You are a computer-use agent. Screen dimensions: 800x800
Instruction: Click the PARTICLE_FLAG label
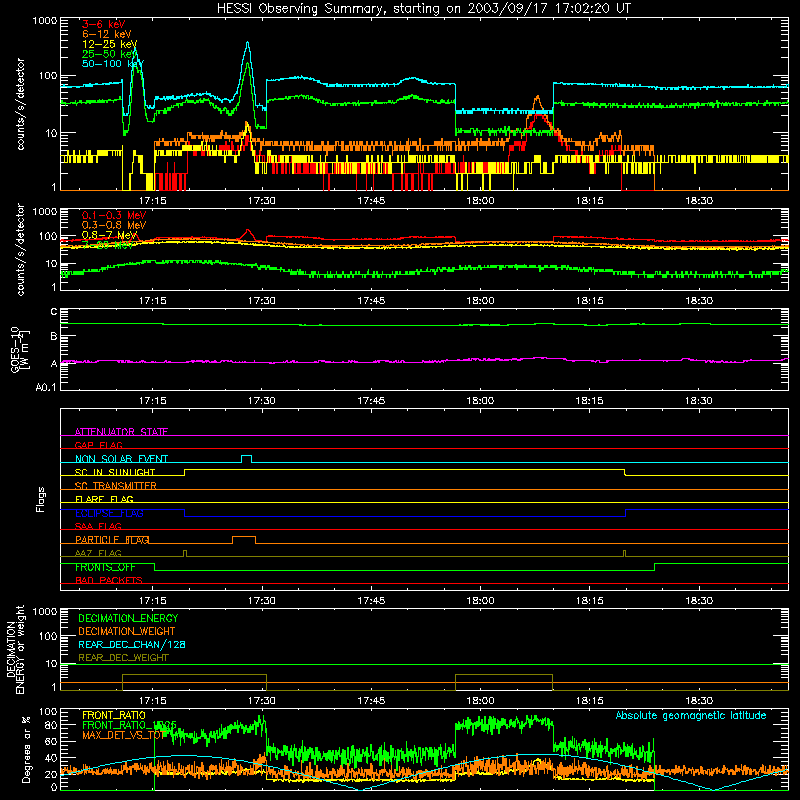(112, 540)
